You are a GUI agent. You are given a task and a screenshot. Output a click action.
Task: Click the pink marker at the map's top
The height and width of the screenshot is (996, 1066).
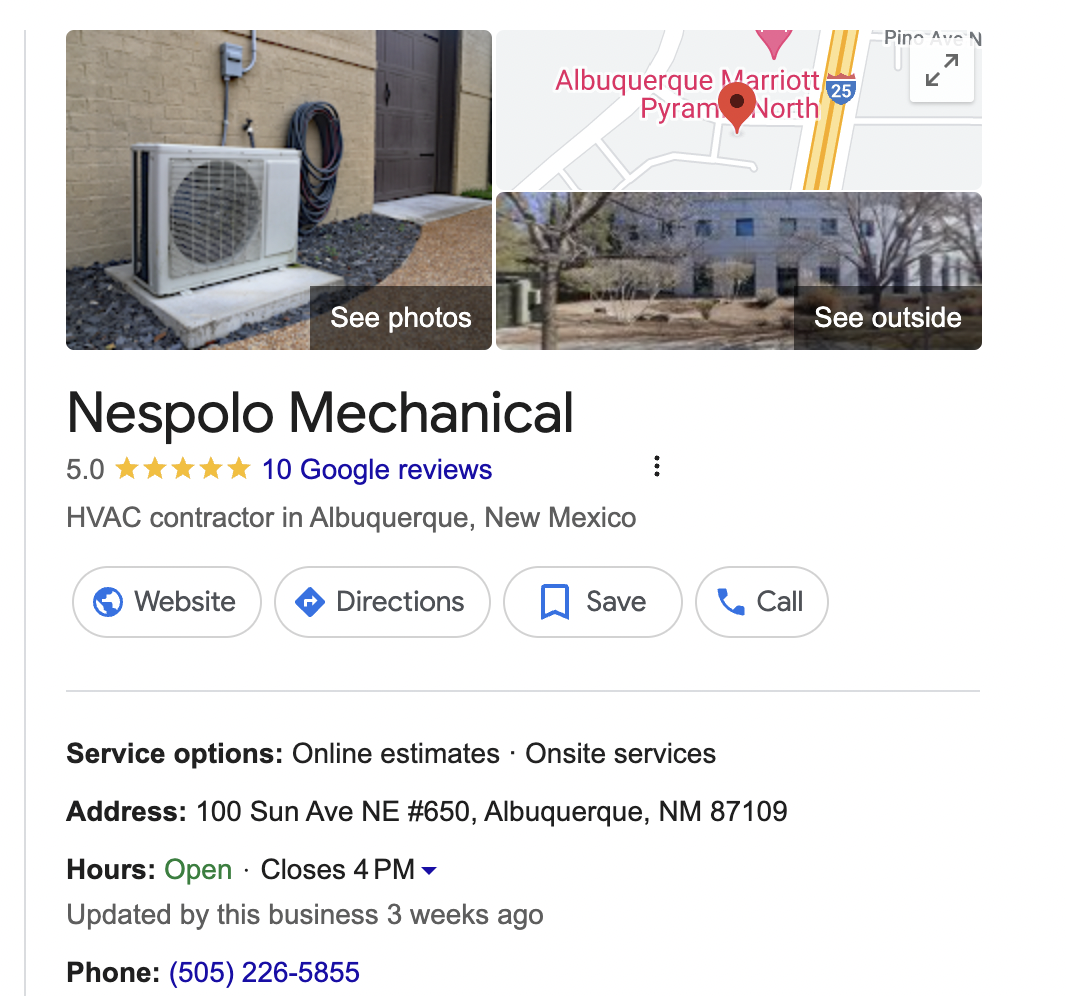774,42
